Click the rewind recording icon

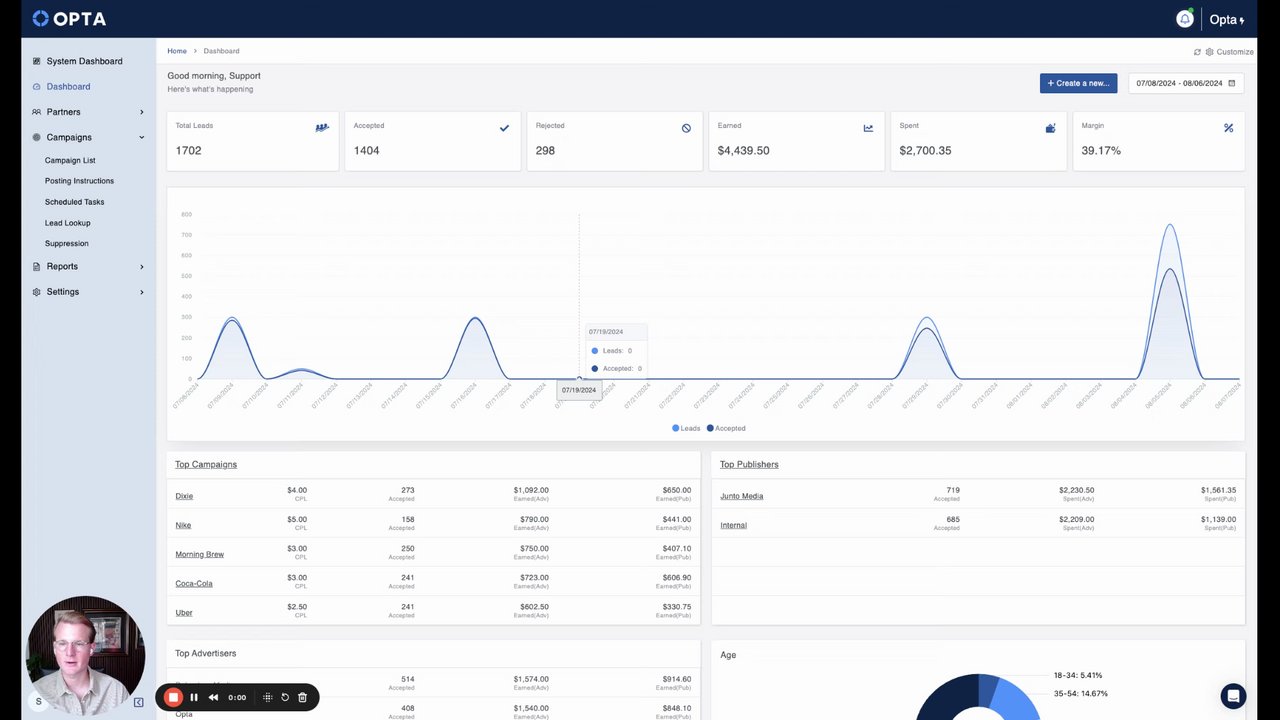click(213, 697)
